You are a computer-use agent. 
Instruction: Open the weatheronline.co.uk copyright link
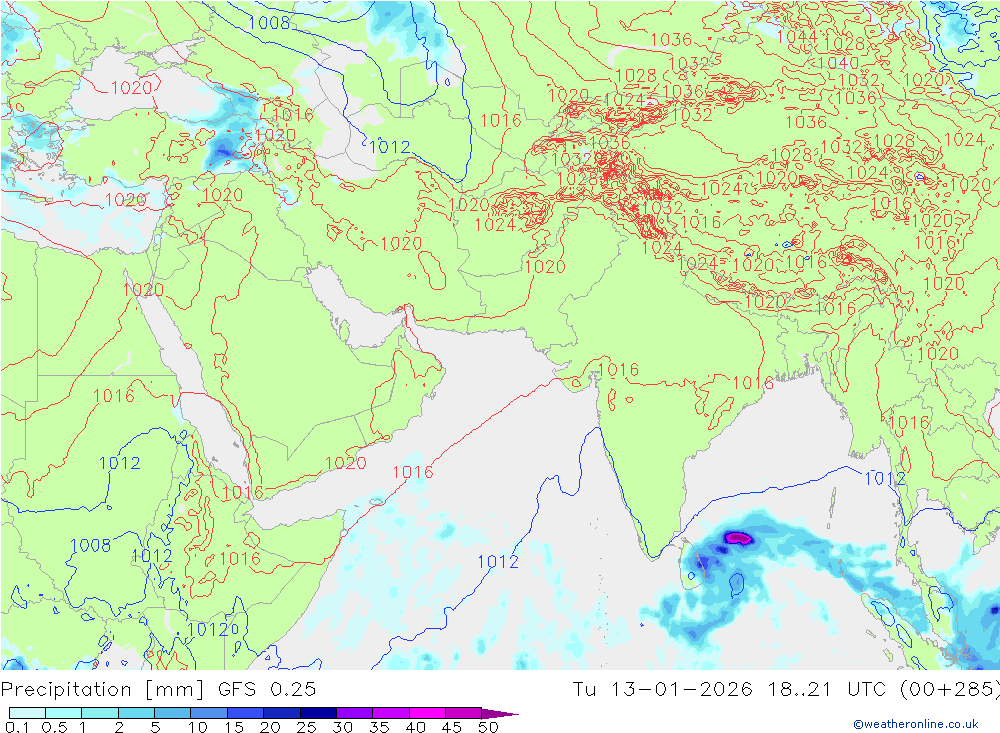point(916,724)
